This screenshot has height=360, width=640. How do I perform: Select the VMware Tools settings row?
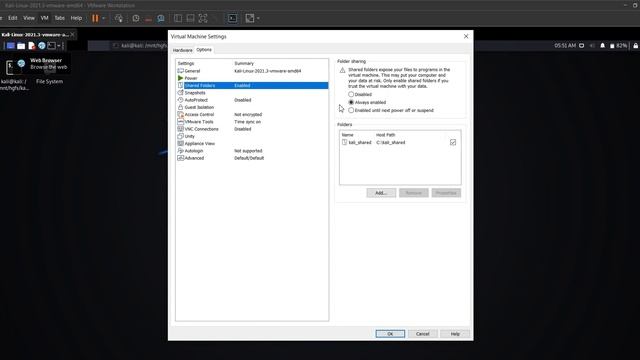252,122
